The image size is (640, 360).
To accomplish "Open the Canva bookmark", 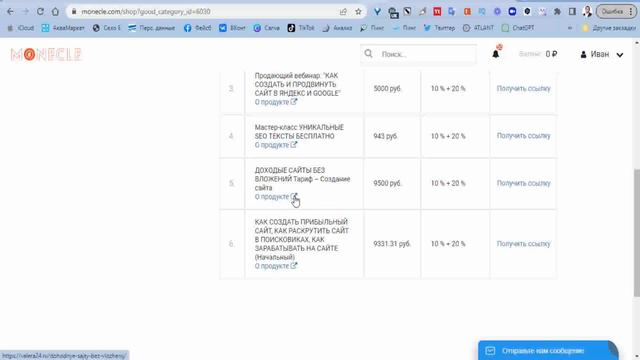I will tap(267, 28).
